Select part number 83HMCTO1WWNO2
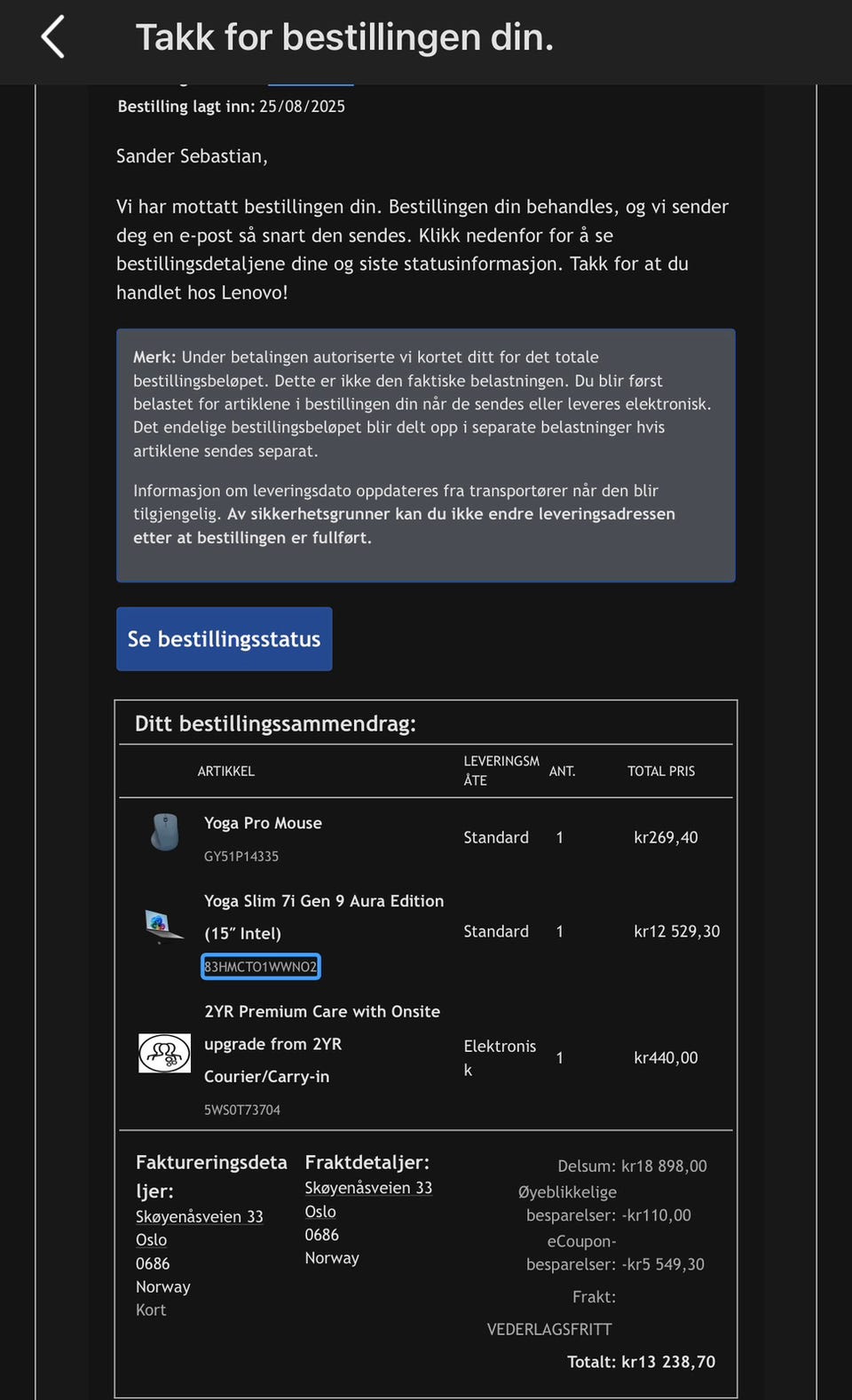Viewport: 852px width, 1400px height. (x=261, y=967)
